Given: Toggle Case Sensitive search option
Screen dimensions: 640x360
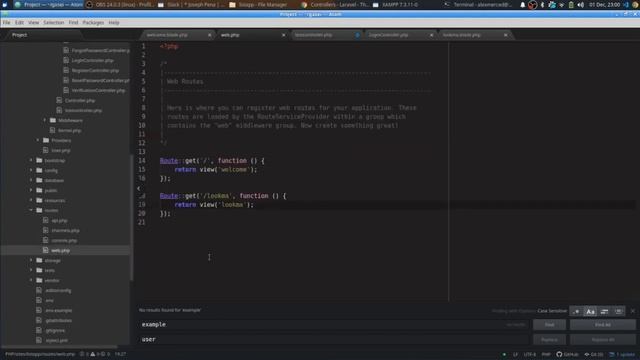Looking at the screenshot, I should click(590, 311).
